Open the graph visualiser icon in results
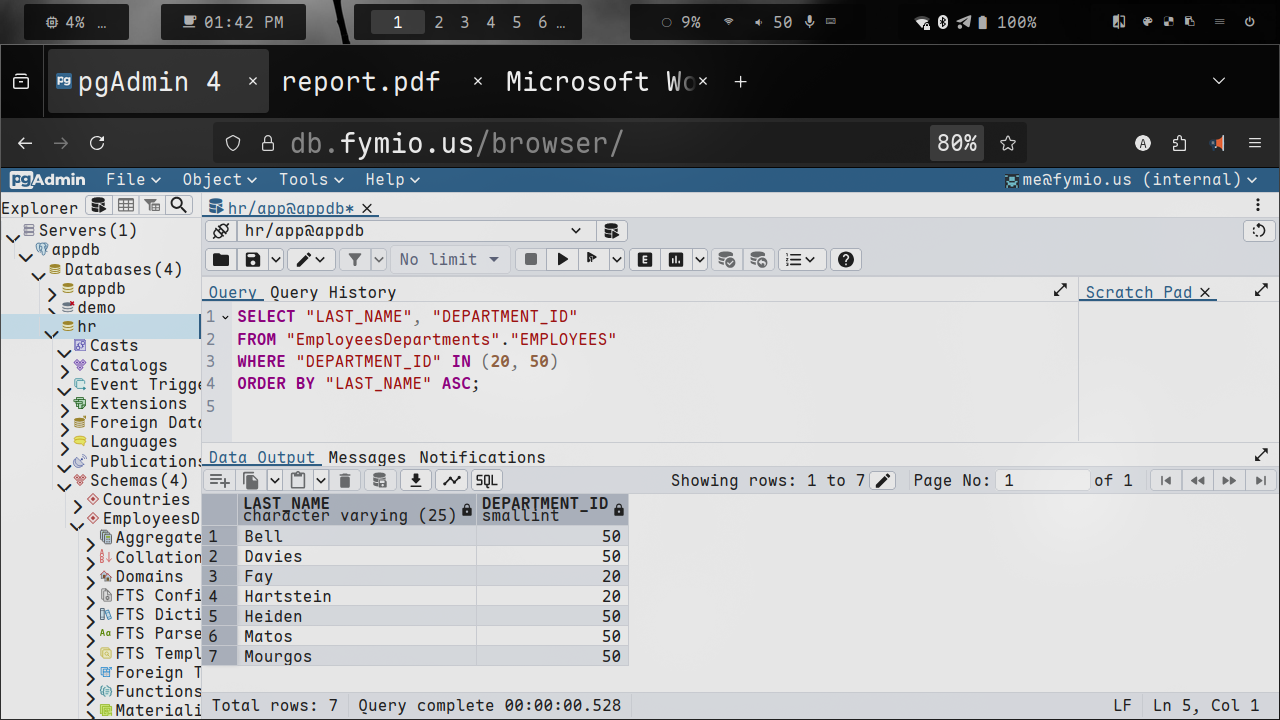 pyautogui.click(x=452, y=481)
